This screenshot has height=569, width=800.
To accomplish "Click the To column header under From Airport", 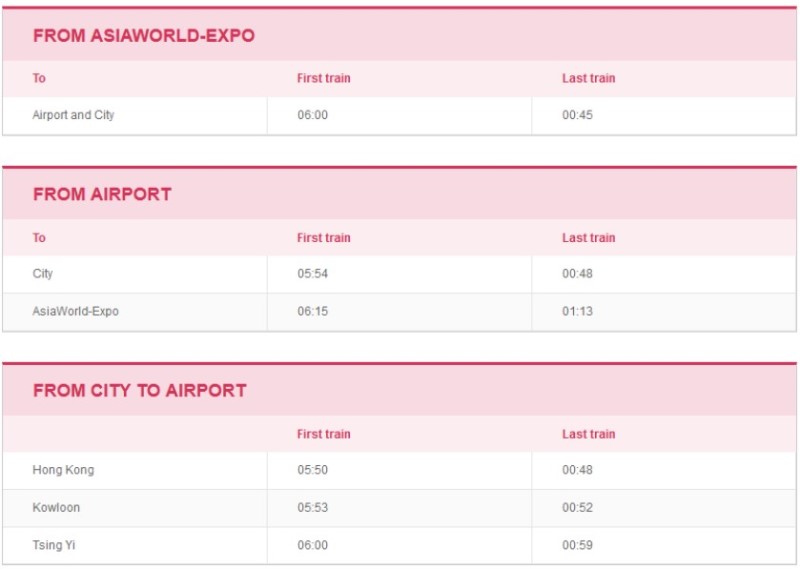I will (x=39, y=238).
